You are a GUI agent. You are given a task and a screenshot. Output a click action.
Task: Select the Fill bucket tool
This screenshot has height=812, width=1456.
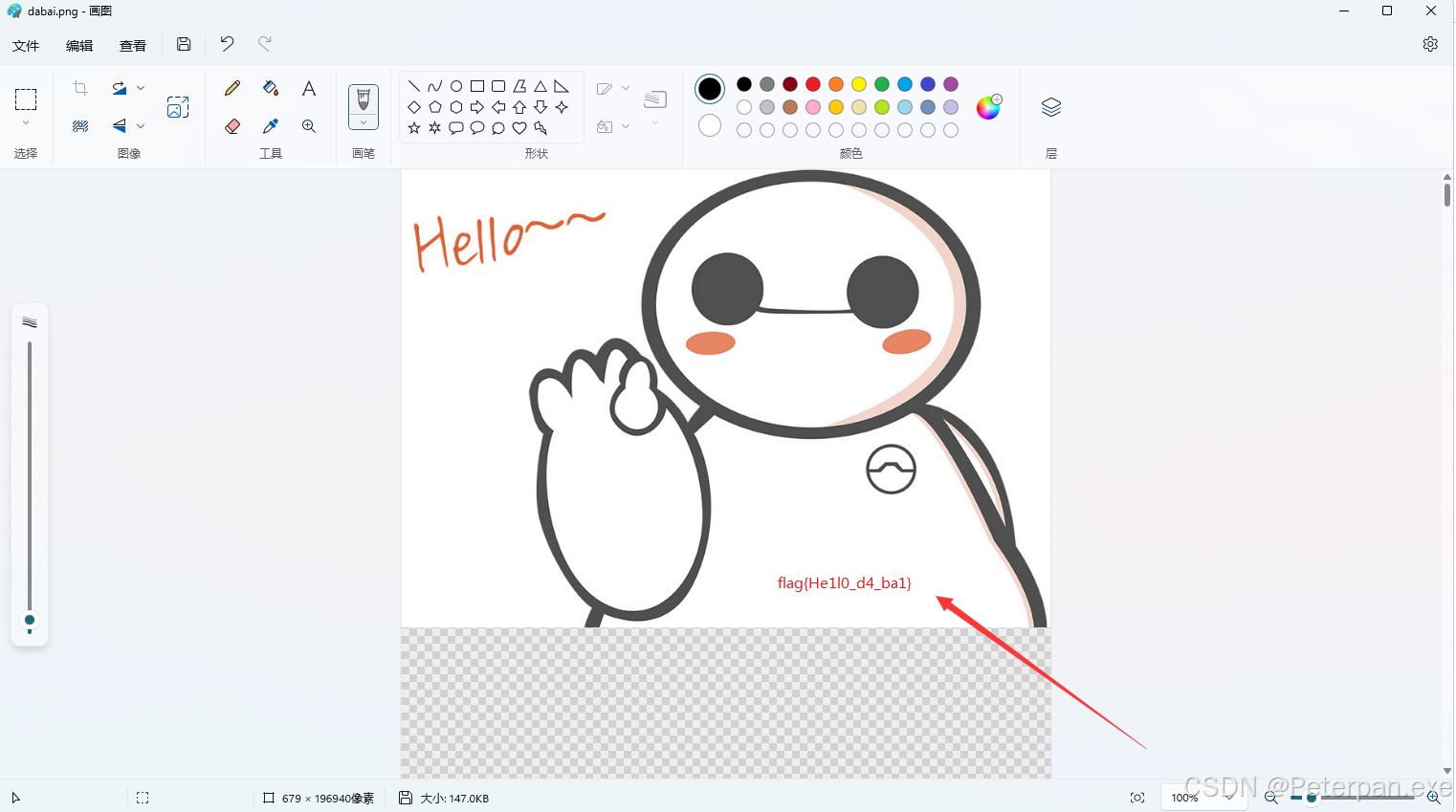pyautogui.click(x=271, y=88)
